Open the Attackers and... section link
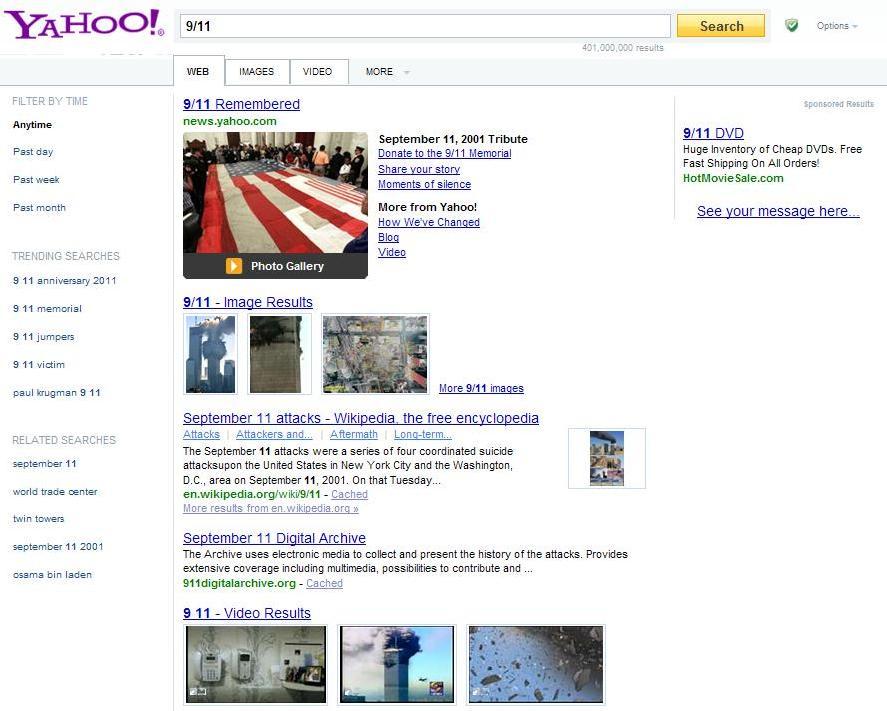Screen dimensions: 887x711 pyautogui.click(x=274, y=434)
